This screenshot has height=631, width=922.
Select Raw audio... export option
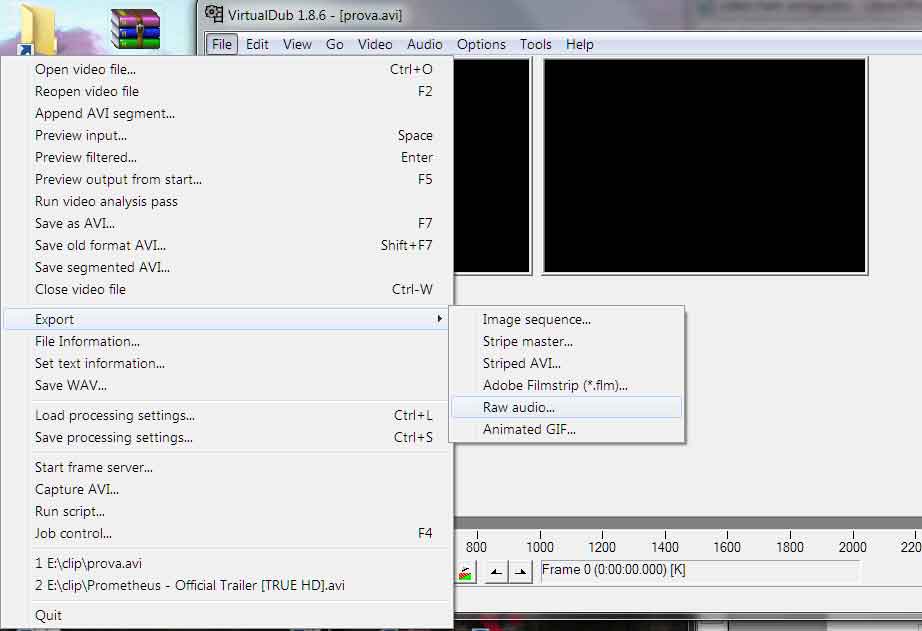click(567, 408)
